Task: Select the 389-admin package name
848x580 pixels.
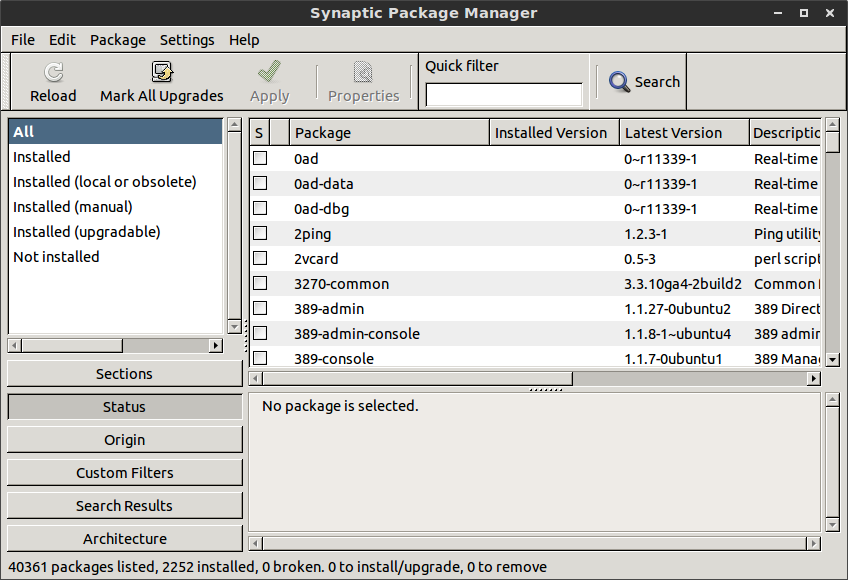Action: 329,309
